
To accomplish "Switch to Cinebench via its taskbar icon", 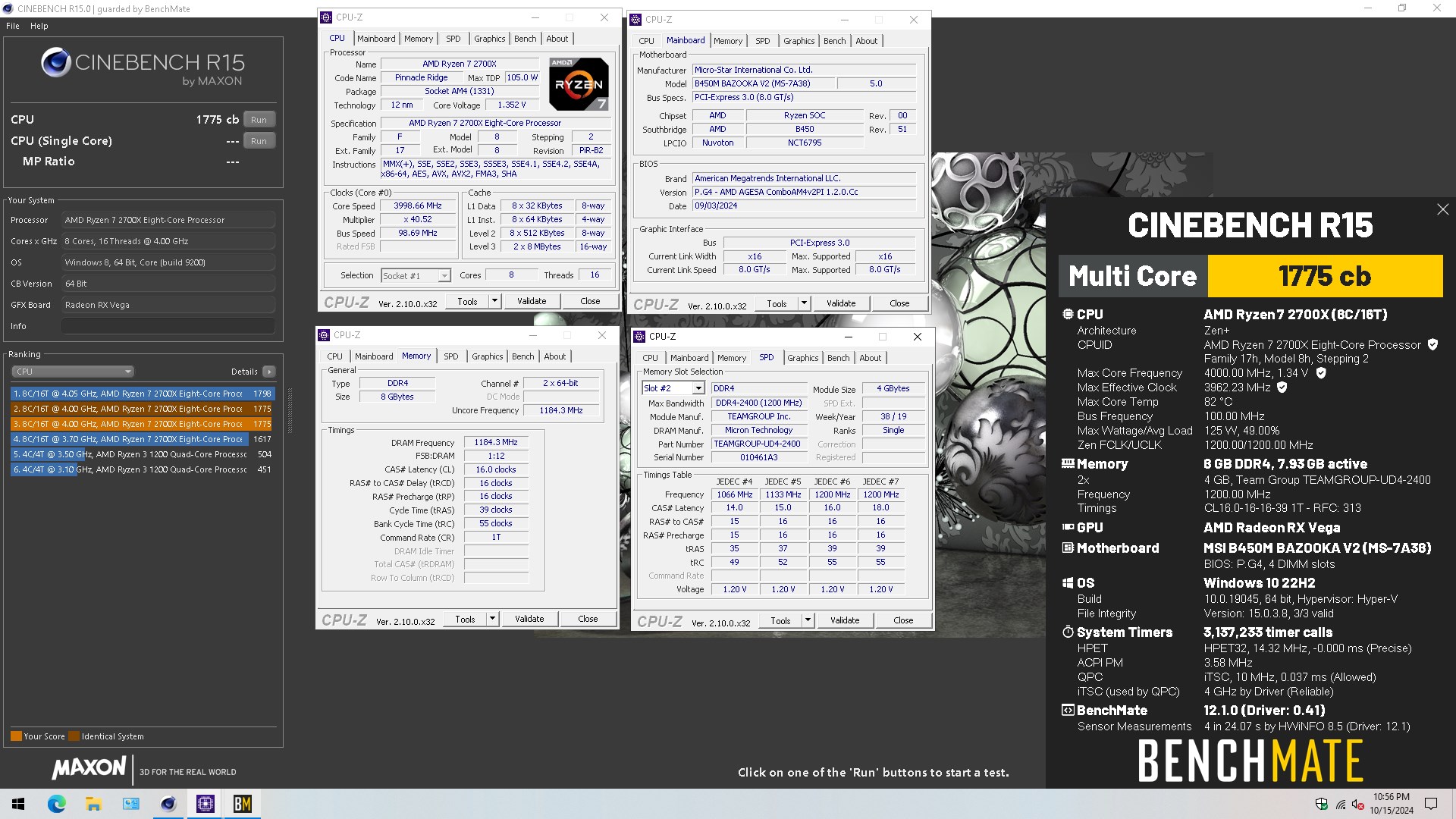I will point(168,804).
